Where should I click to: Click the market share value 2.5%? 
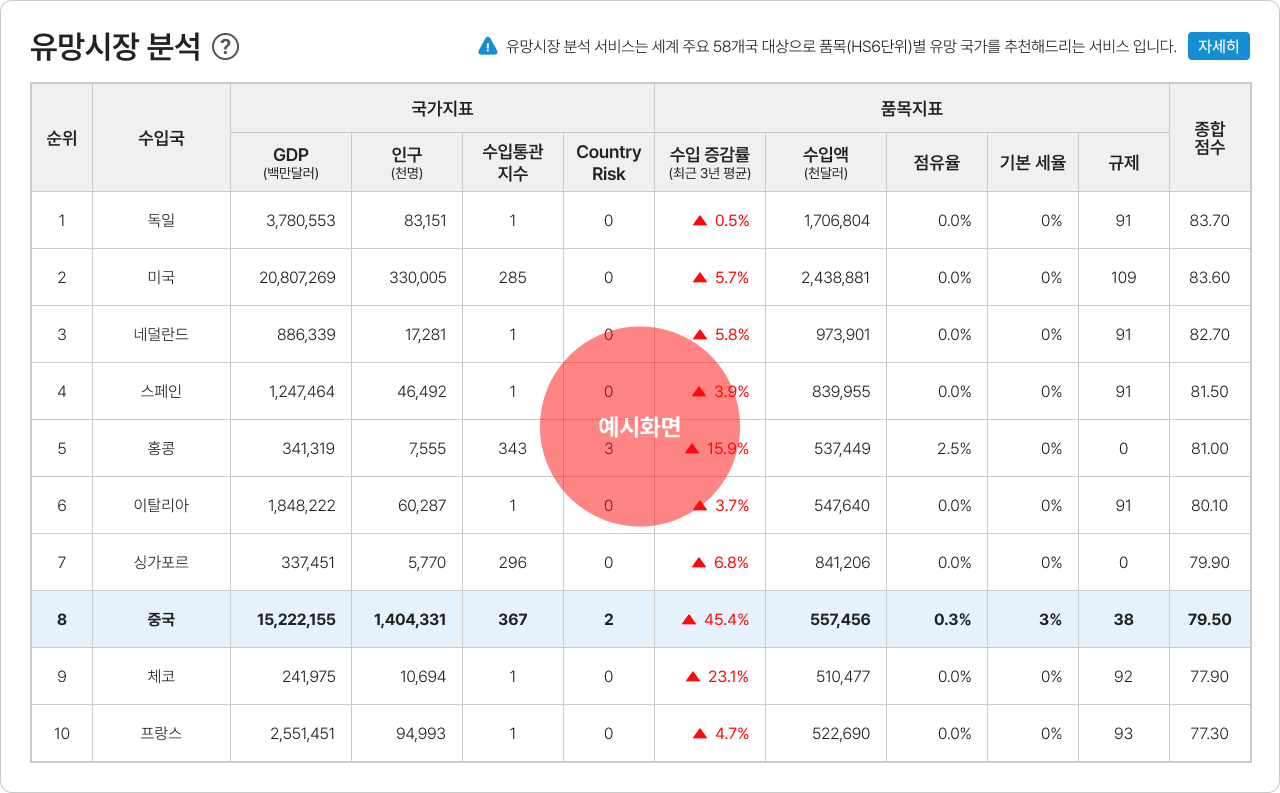click(x=954, y=448)
